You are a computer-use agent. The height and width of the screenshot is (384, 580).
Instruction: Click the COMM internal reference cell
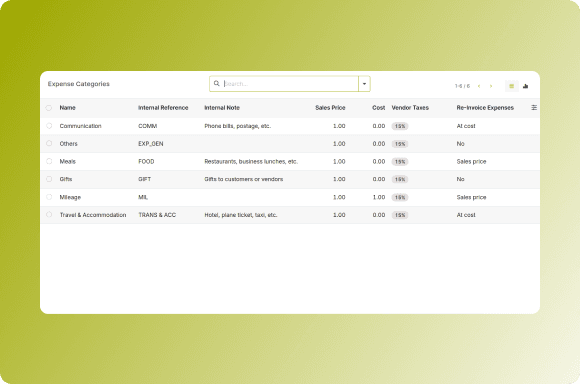pyautogui.click(x=148, y=126)
